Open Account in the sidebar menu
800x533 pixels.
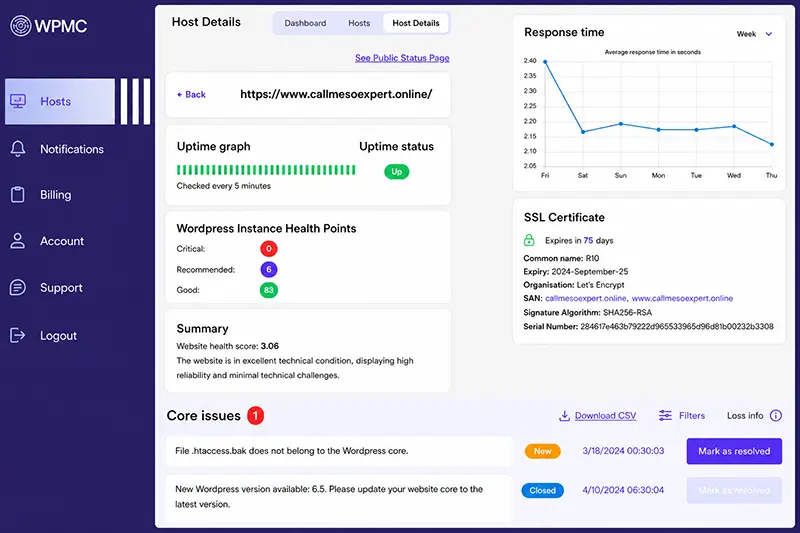tap(62, 241)
